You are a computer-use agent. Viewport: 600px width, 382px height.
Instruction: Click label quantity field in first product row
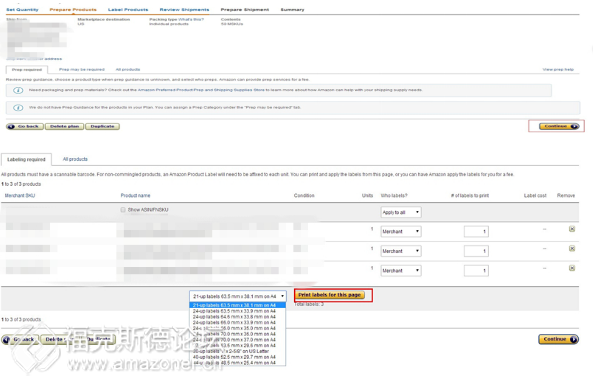[x=476, y=232]
